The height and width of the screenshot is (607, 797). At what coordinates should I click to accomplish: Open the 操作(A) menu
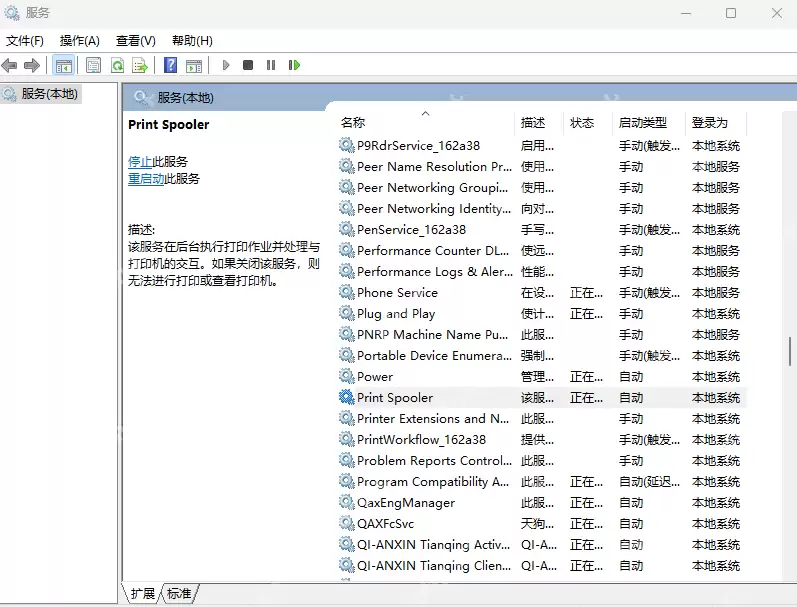79,41
